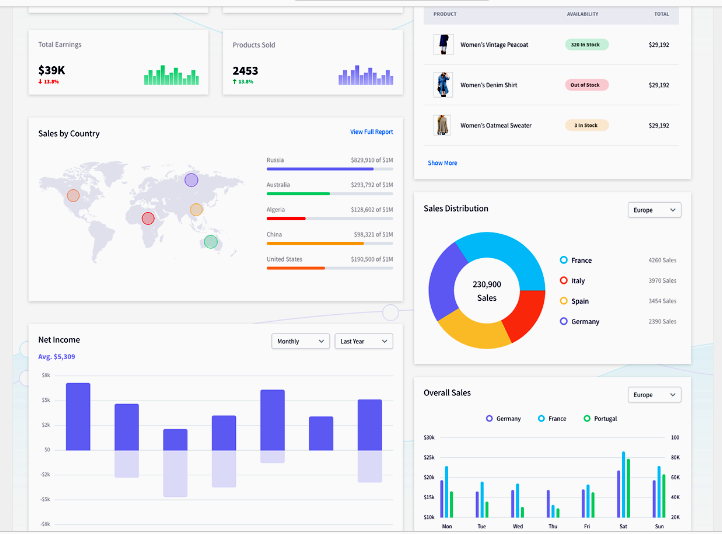Click the green up-trend indicator under 2453

[243, 82]
